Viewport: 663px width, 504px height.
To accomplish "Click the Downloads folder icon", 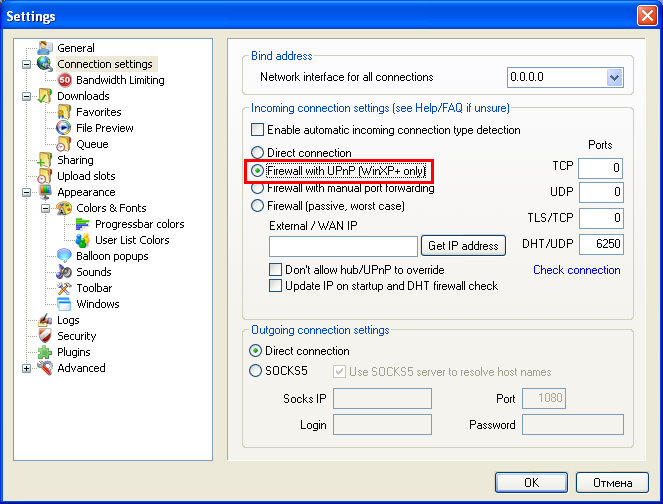I will coord(44,96).
